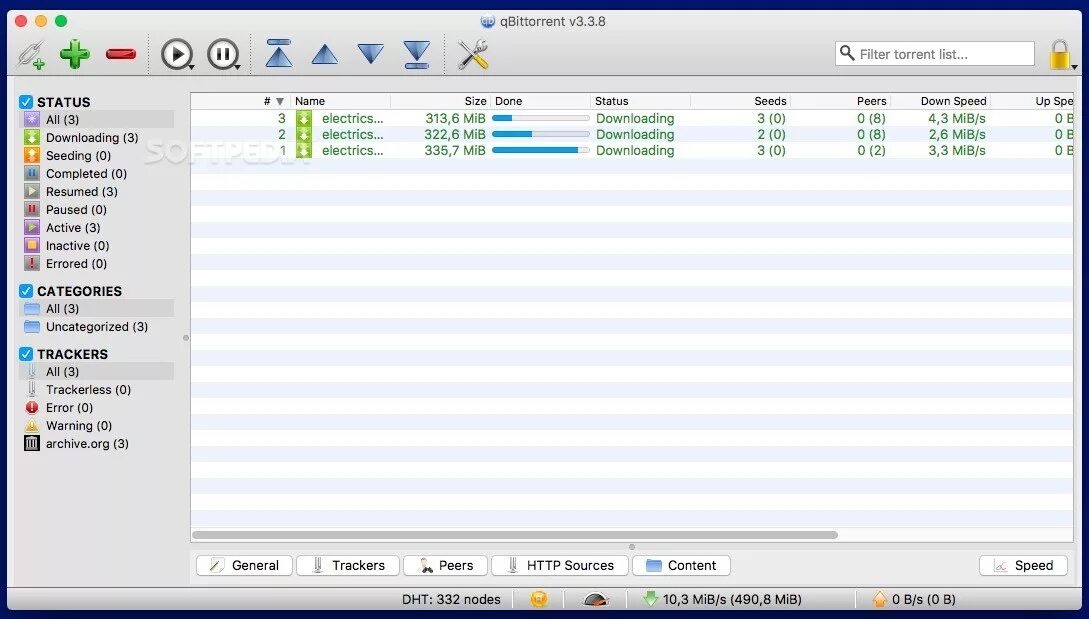The width and height of the screenshot is (1089, 619).
Task: Move torrent to bottom of queue
Action: [416, 54]
